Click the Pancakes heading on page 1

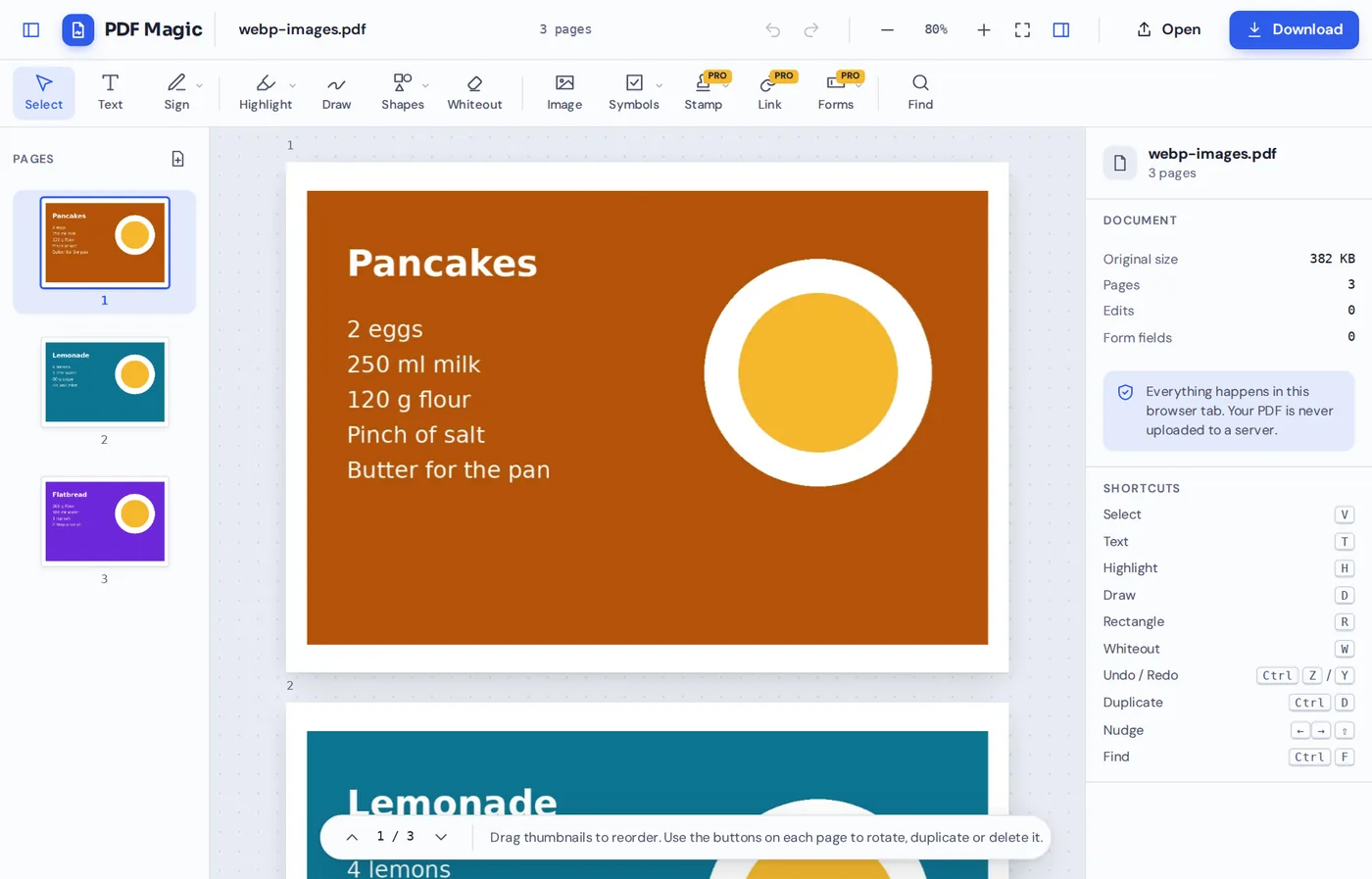pos(442,263)
